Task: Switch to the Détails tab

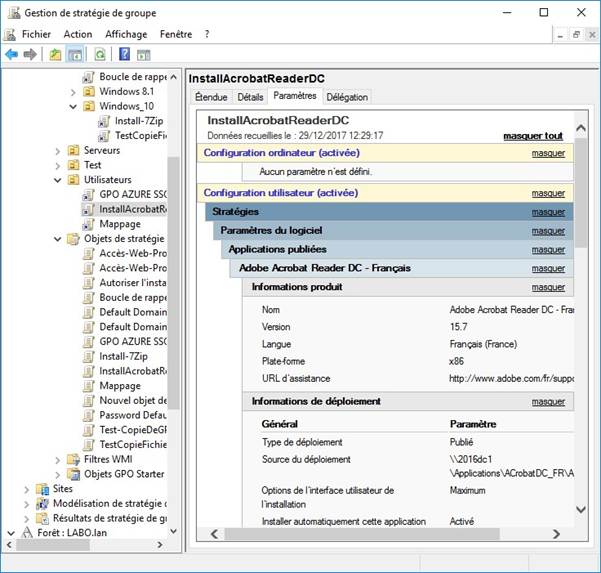Action: coord(250,97)
